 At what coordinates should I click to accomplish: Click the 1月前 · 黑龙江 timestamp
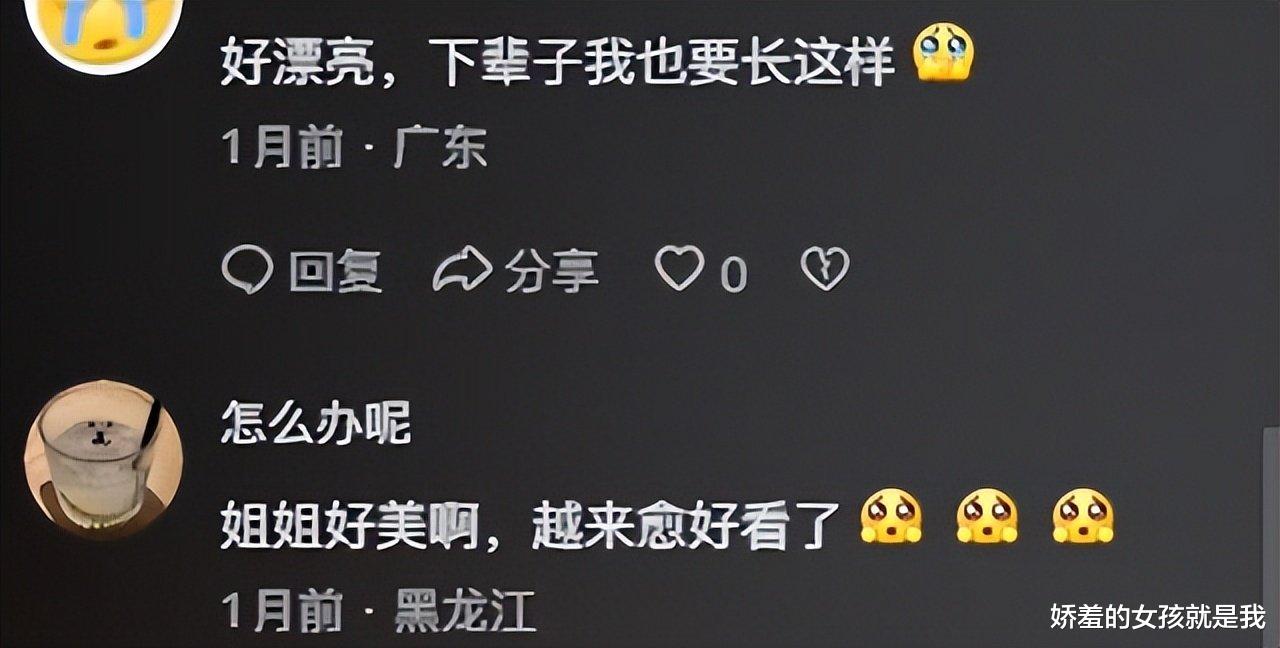pyautogui.click(x=379, y=610)
